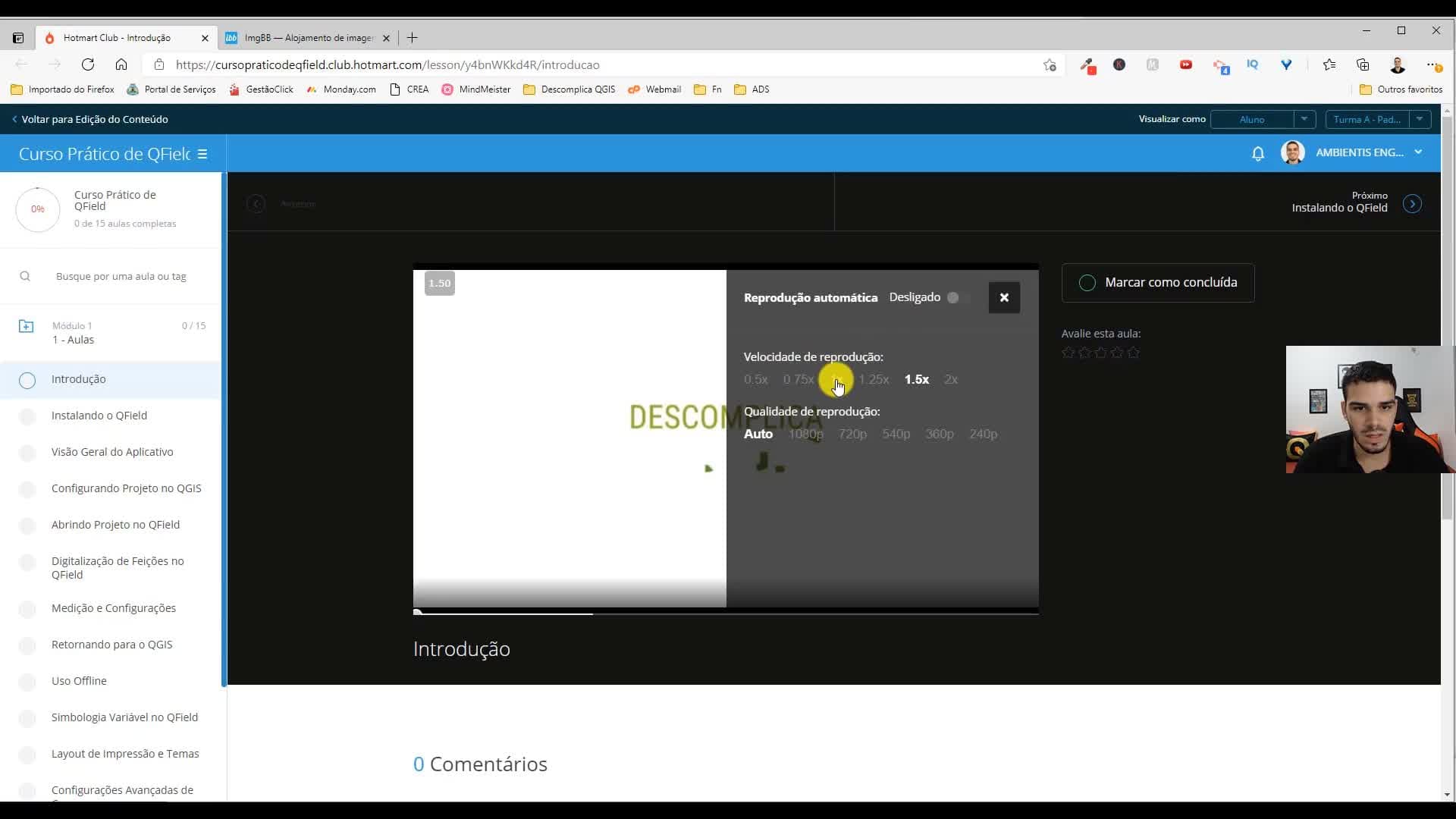Mark lesson as concluída circle
The width and height of the screenshot is (1456, 819).
(x=1087, y=283)
